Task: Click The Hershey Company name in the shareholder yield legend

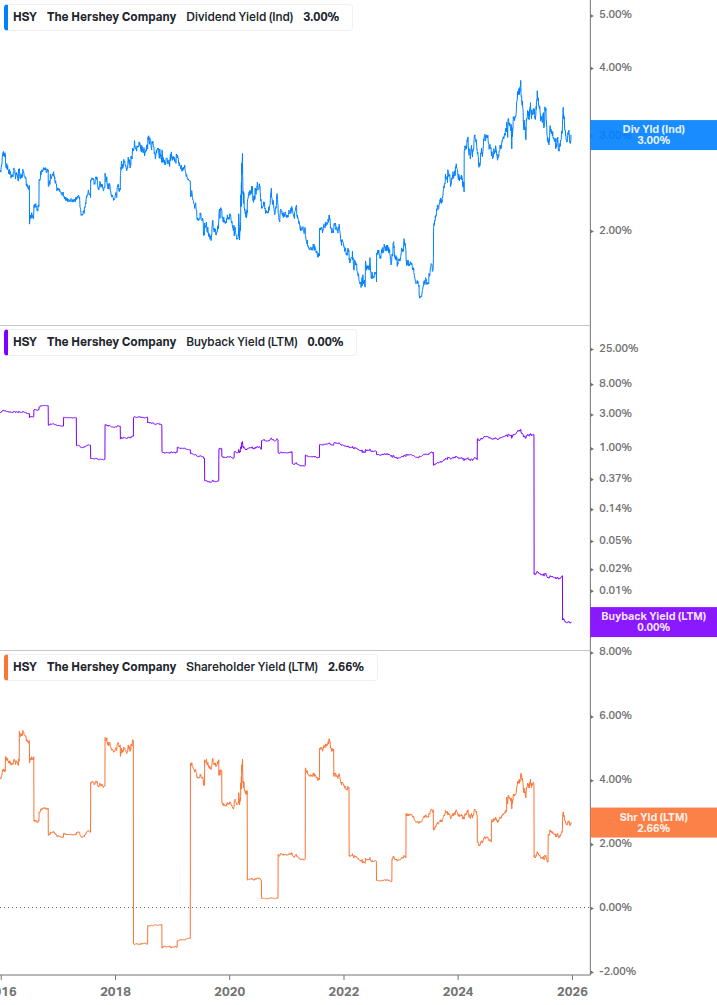Action: point(111,667)
